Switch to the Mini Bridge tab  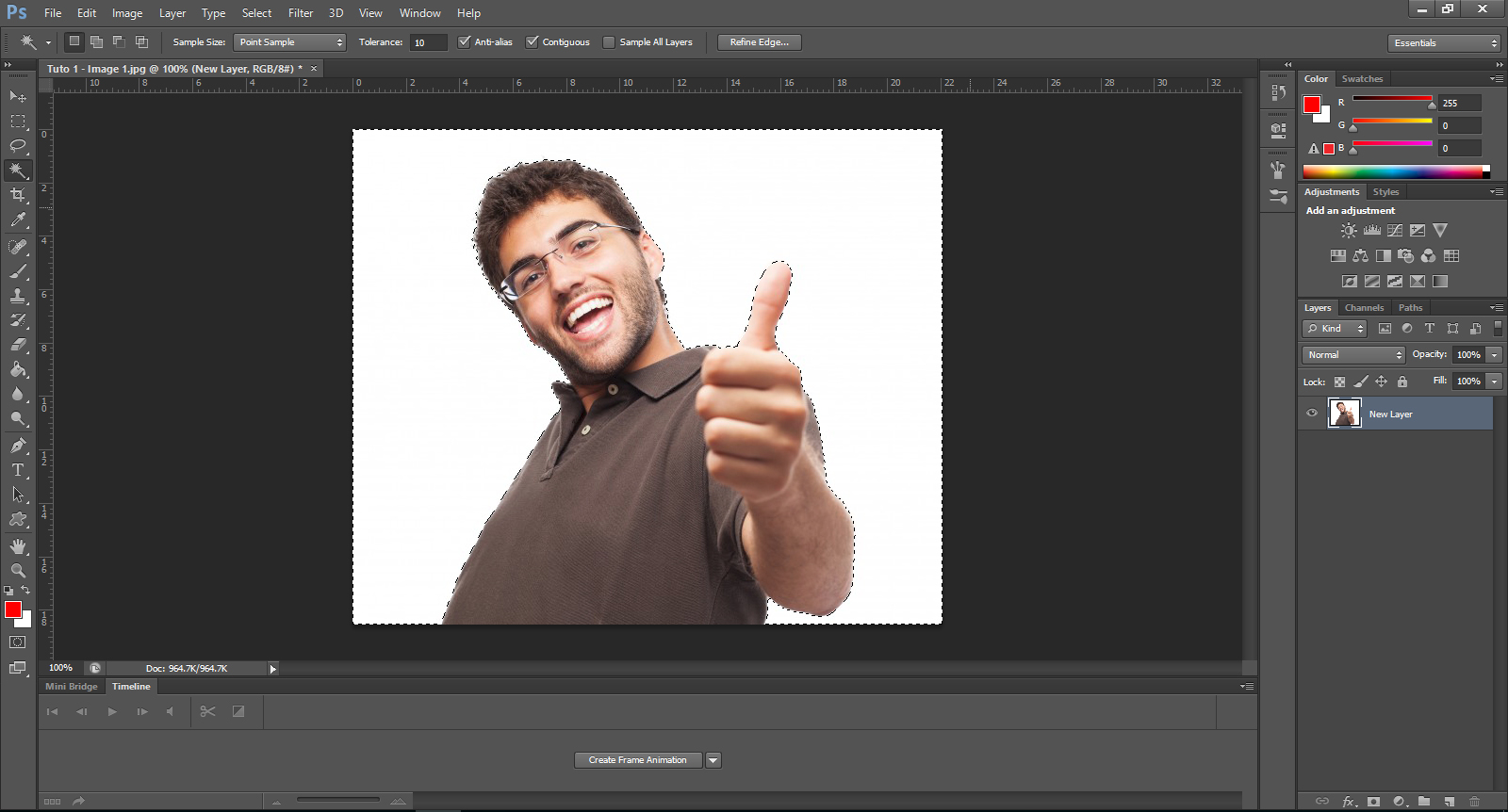pos(72,687)
